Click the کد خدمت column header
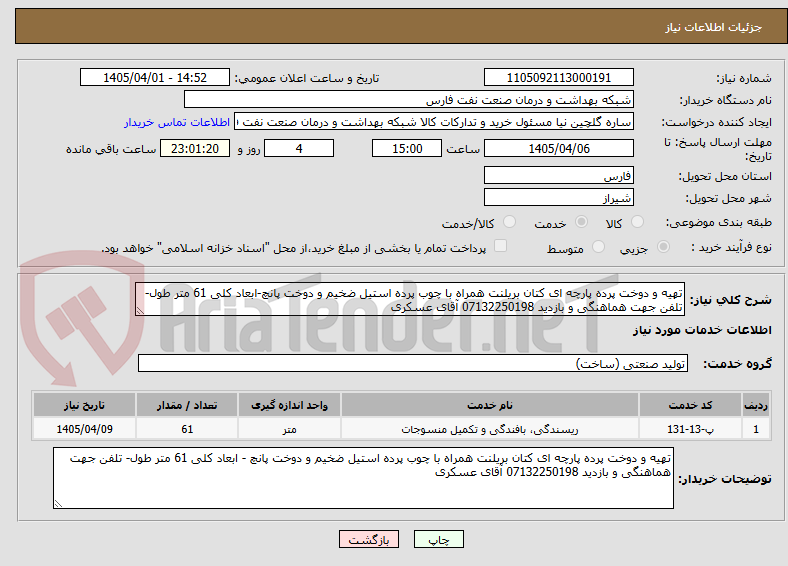The width and height of the screenshot is (788, 566). pyautogui.click(x=691, y=405)
